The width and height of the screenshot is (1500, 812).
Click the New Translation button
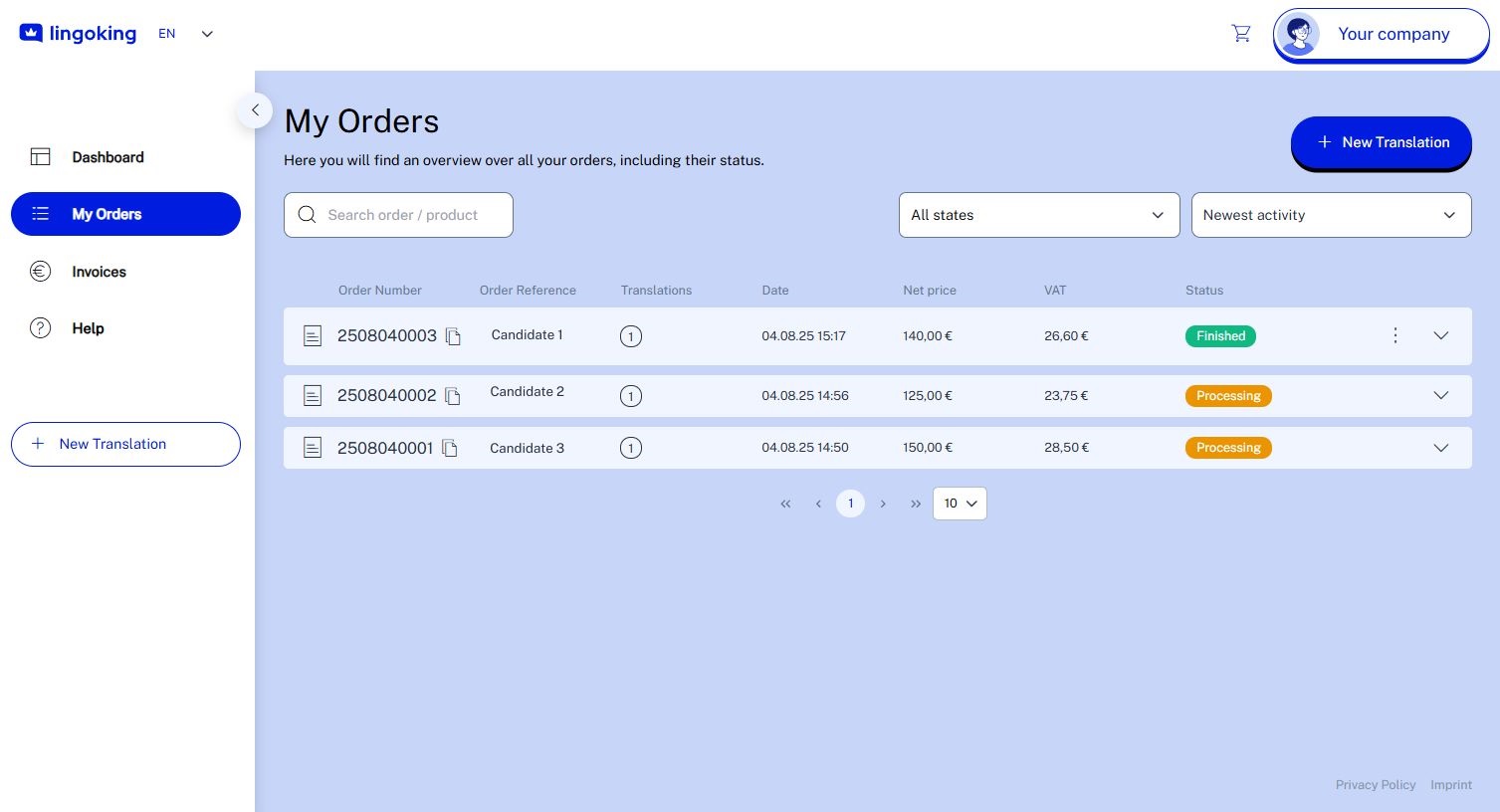pos(1382,142)
